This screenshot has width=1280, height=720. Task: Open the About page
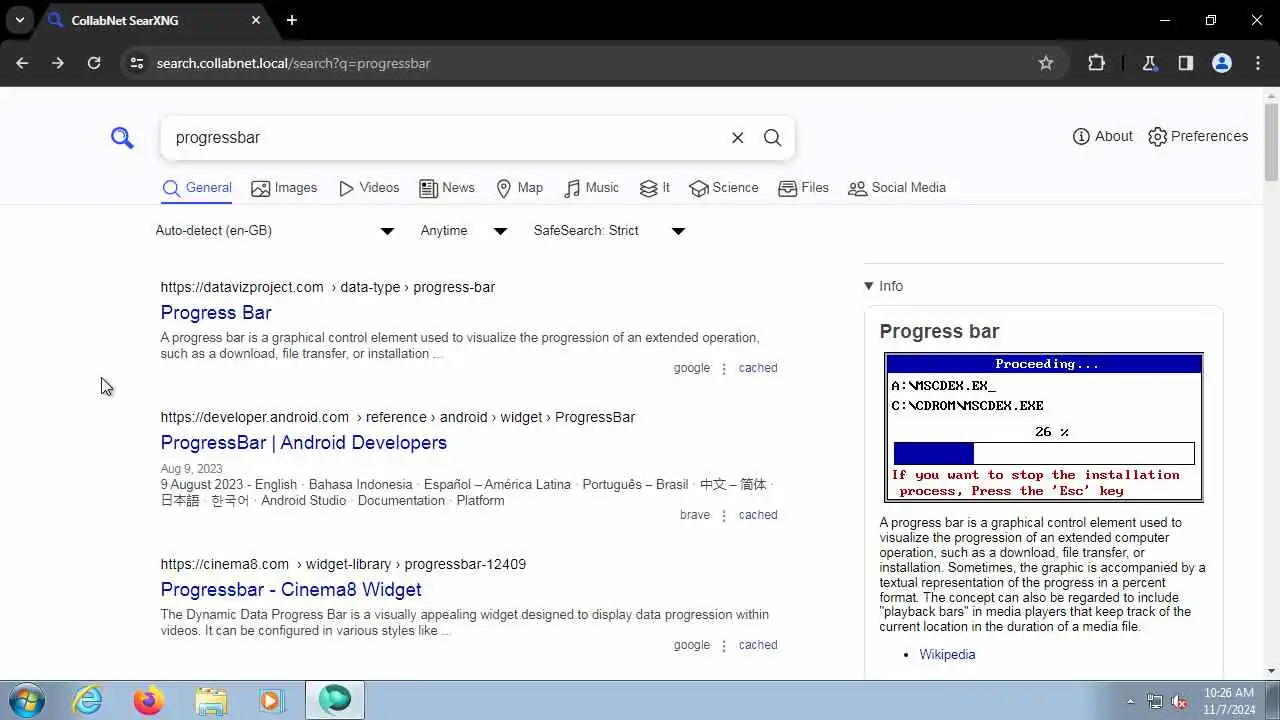(1102, 136)
